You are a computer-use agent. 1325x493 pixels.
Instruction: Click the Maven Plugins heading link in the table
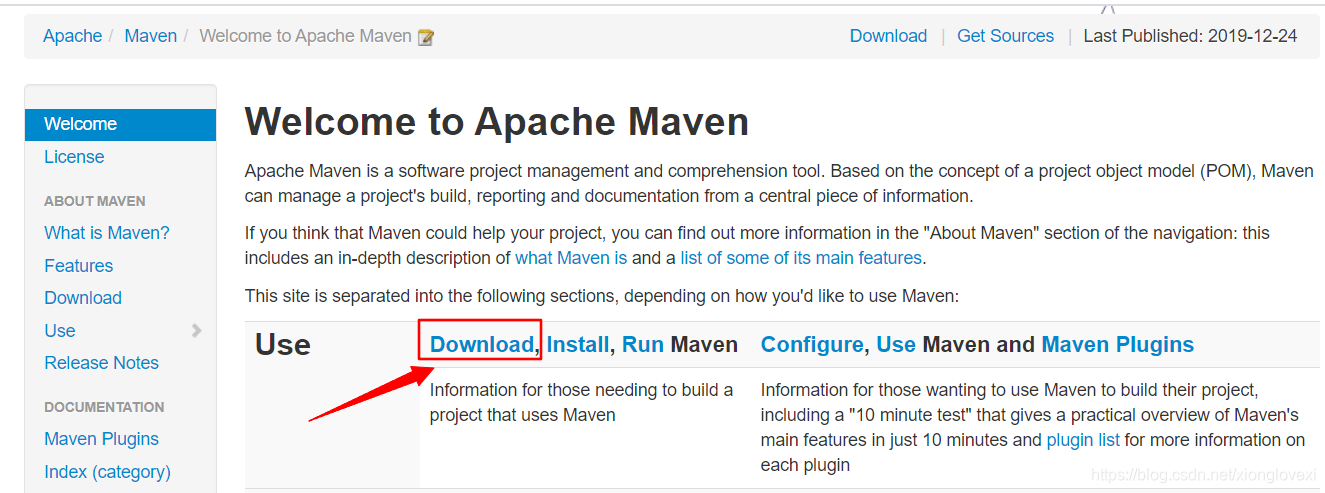click(x=1118, y=345)
